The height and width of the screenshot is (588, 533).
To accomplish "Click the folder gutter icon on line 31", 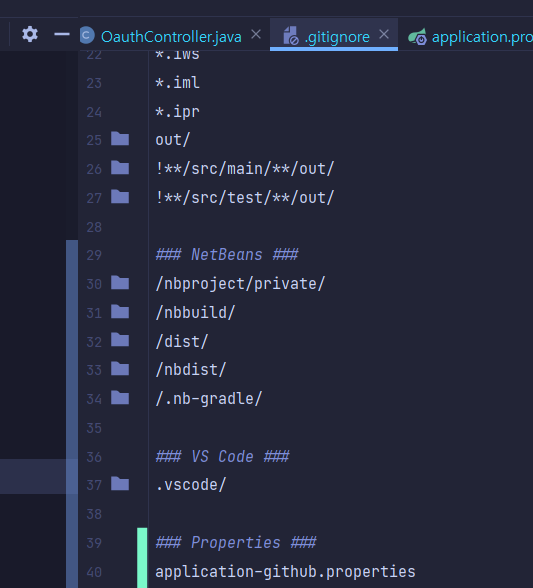I will (x=120, y=312).
